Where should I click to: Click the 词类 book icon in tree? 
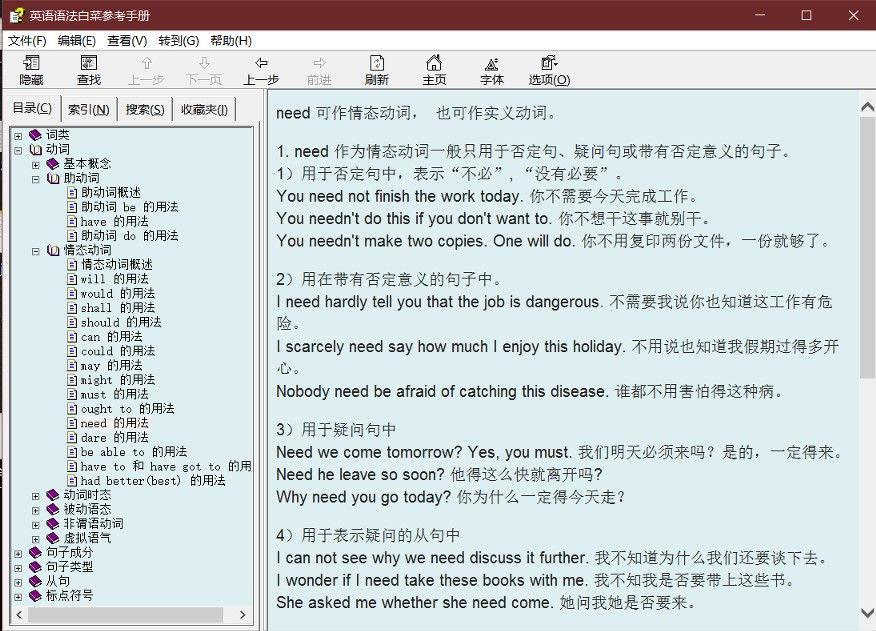[36, 135]
